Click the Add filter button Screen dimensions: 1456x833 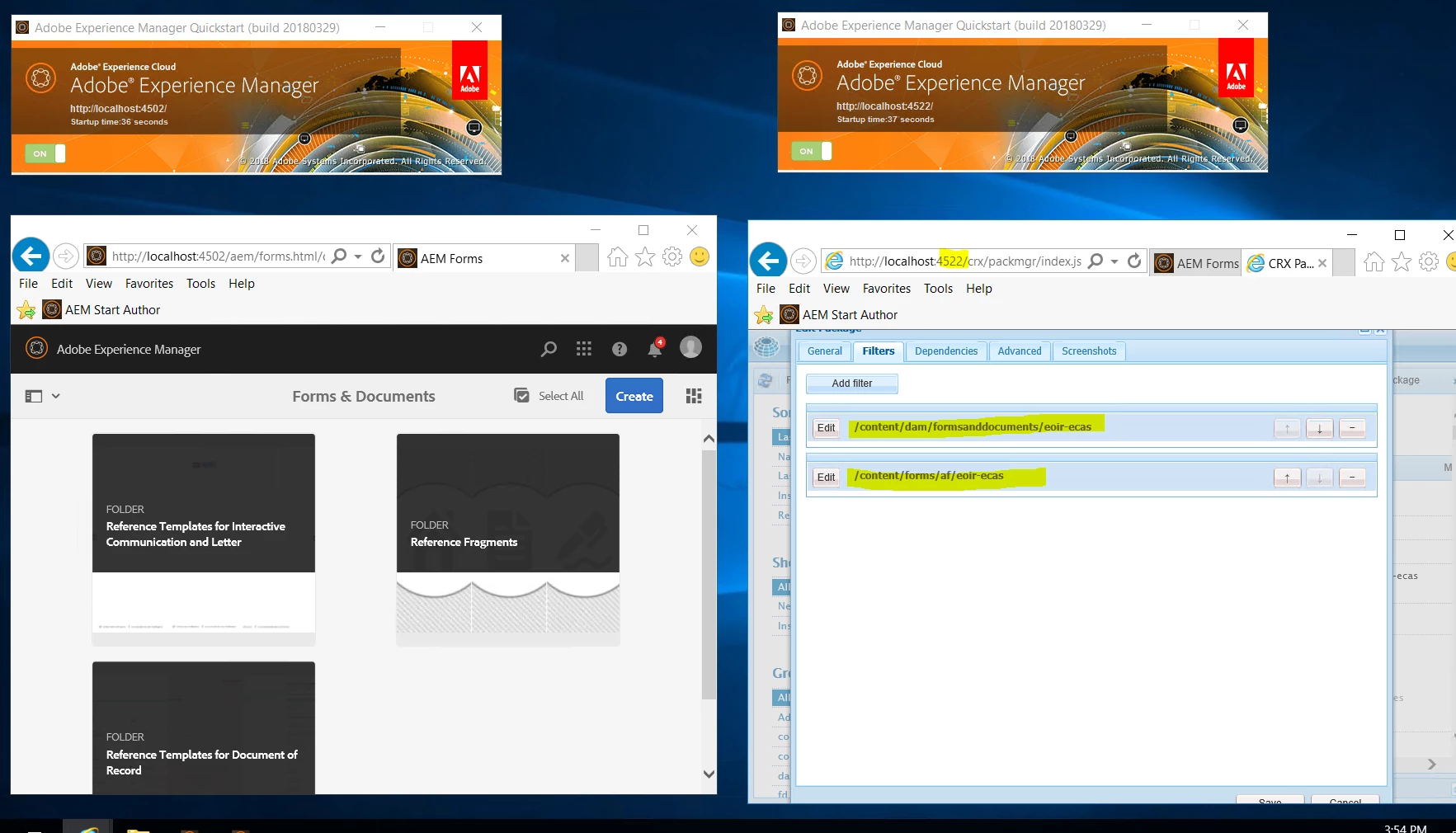[x=852, y=384]
